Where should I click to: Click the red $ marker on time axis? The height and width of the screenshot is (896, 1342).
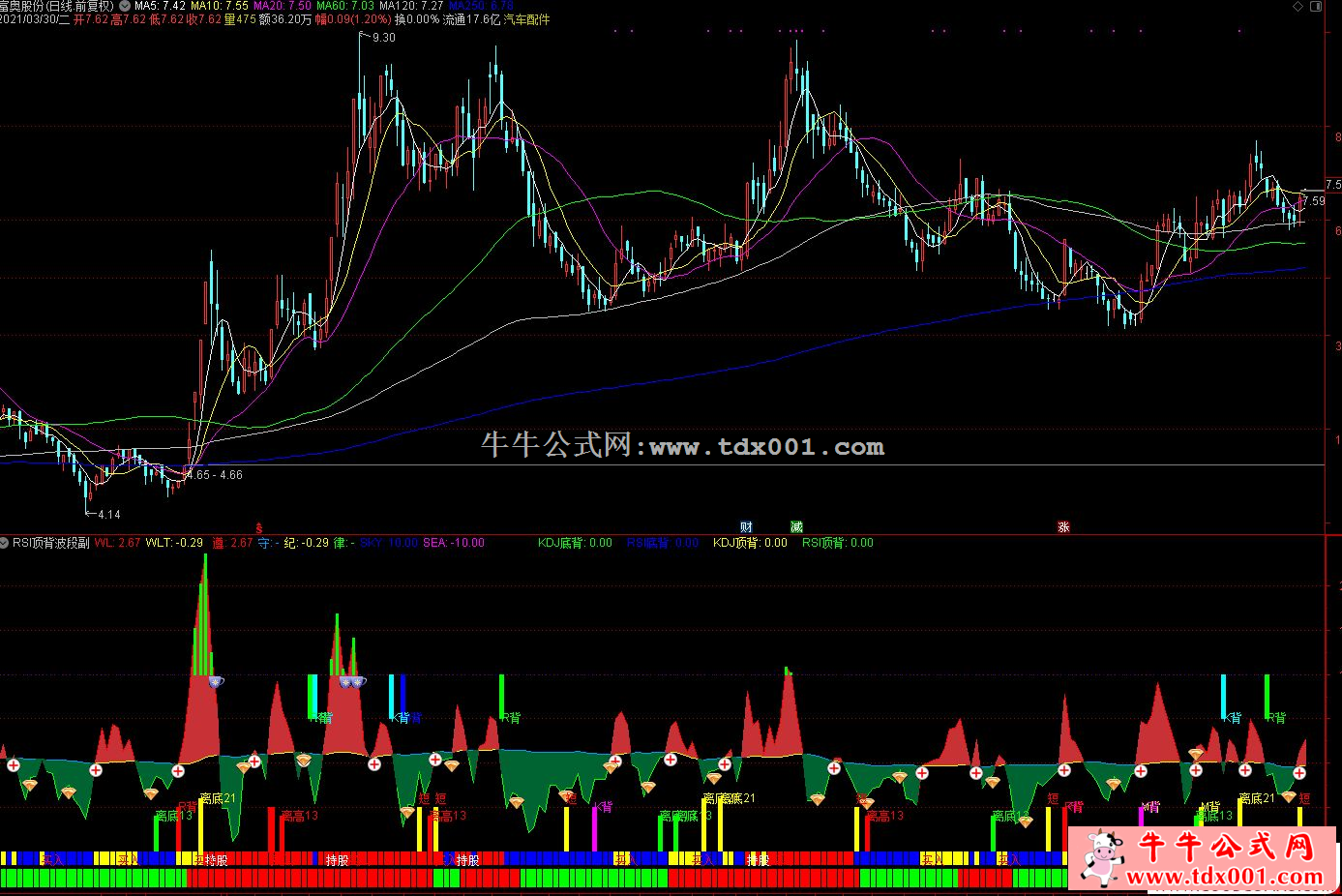tap(258, 527)
